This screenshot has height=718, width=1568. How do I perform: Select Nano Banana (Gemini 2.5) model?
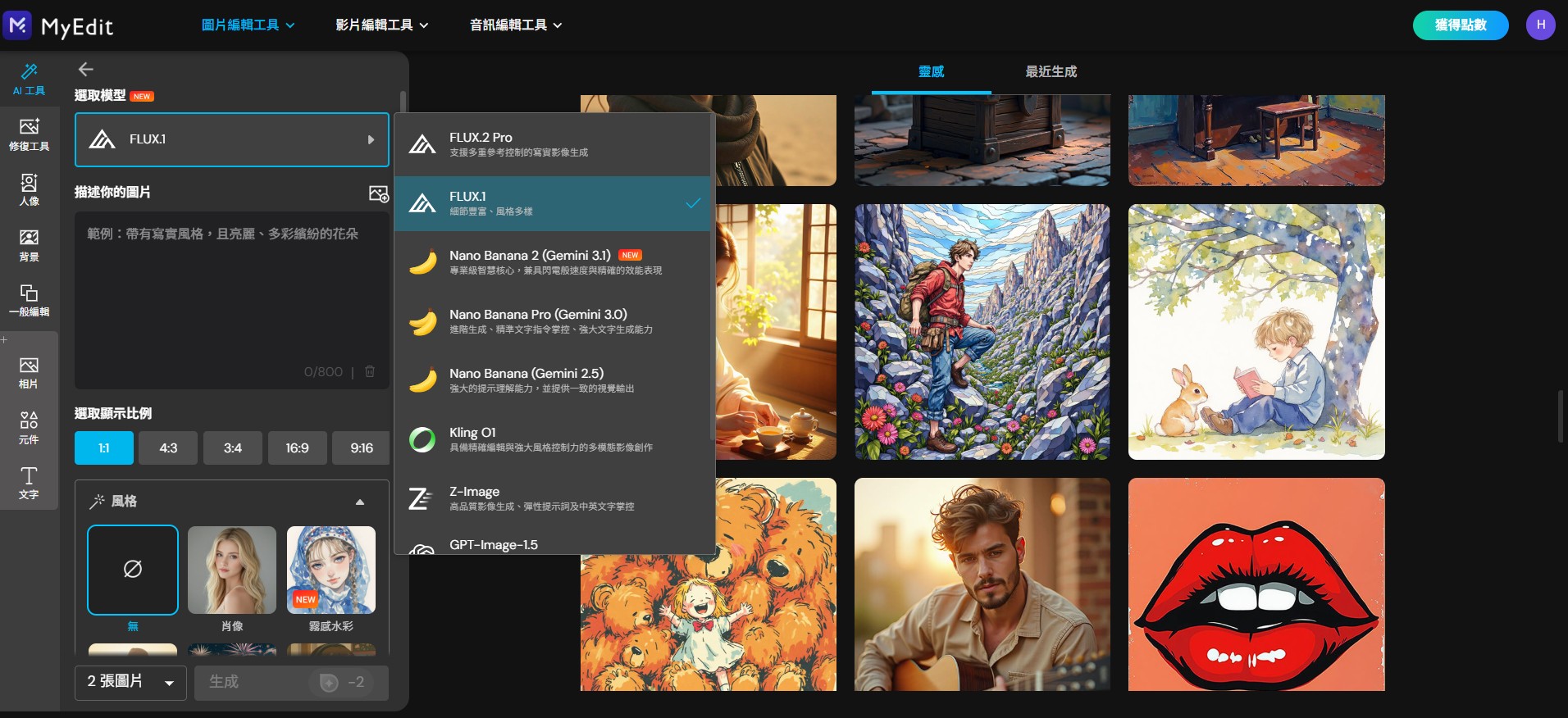tap(552, 380)
